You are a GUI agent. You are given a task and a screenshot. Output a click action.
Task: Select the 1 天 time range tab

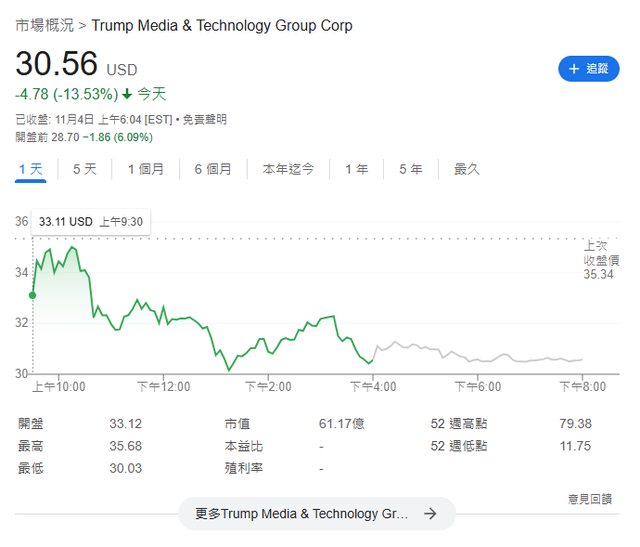(31, 169)
